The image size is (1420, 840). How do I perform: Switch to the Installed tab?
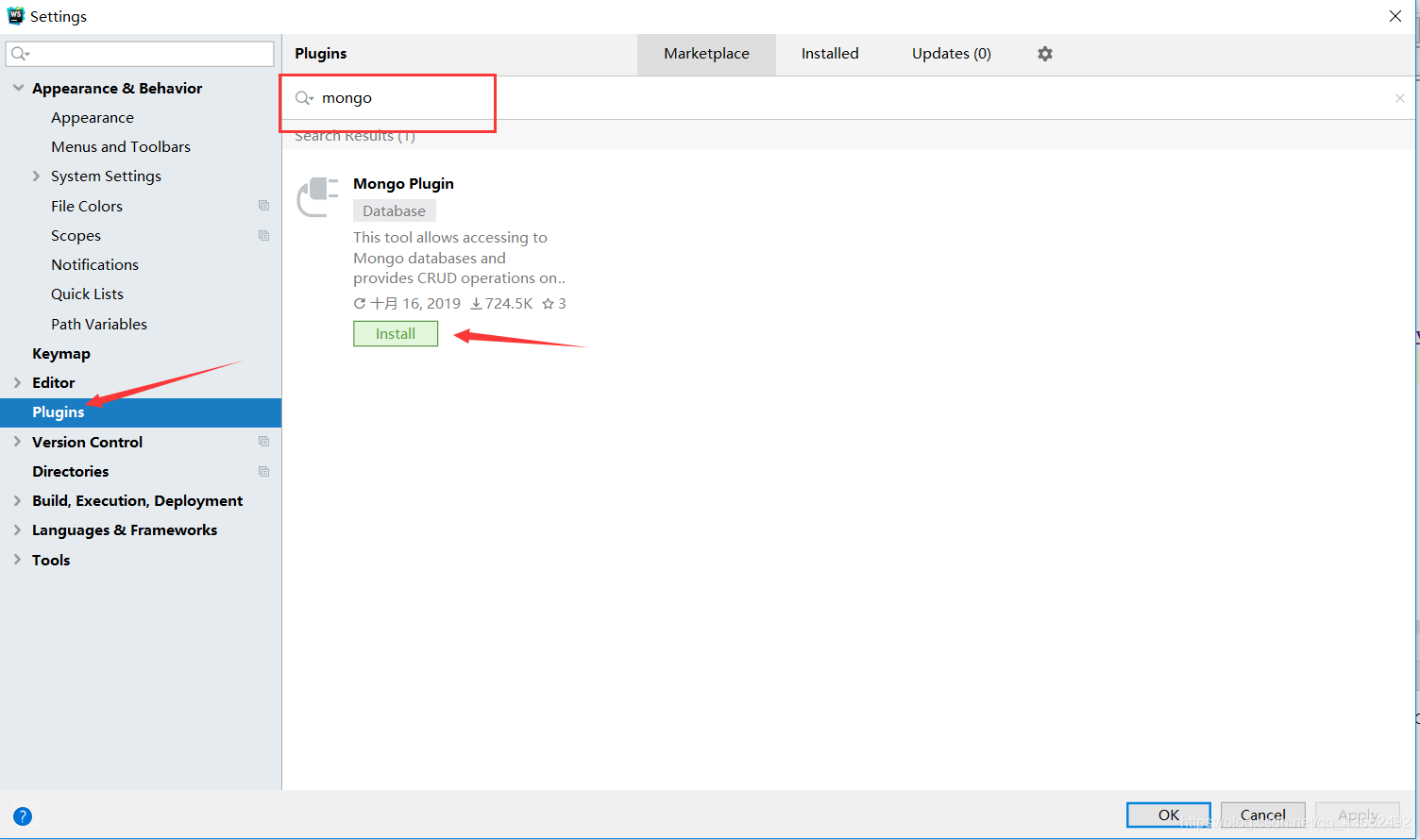pyautogui.click(x=830, y=54)
